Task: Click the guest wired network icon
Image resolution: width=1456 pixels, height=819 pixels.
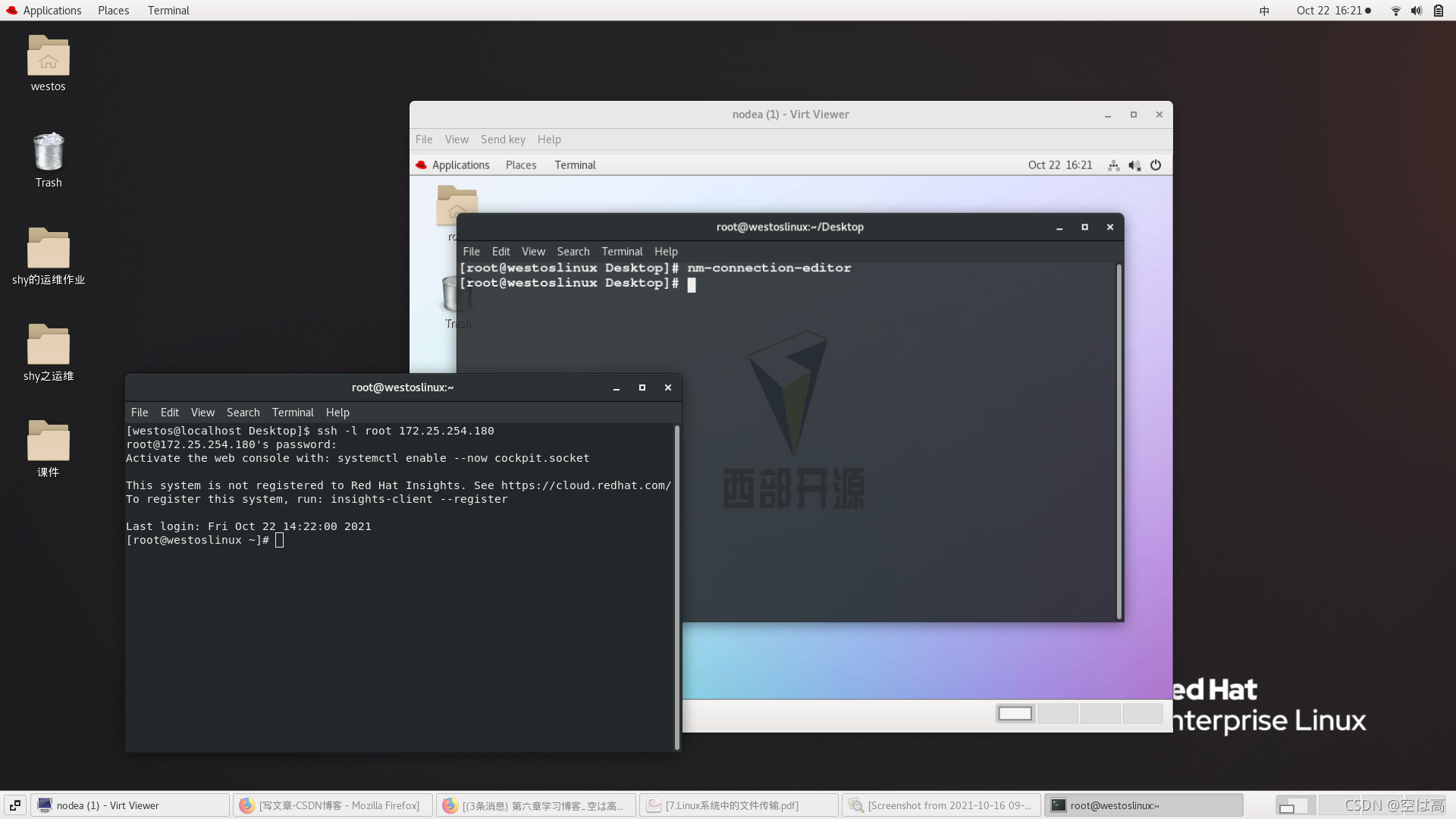Action: [1113, 165]
